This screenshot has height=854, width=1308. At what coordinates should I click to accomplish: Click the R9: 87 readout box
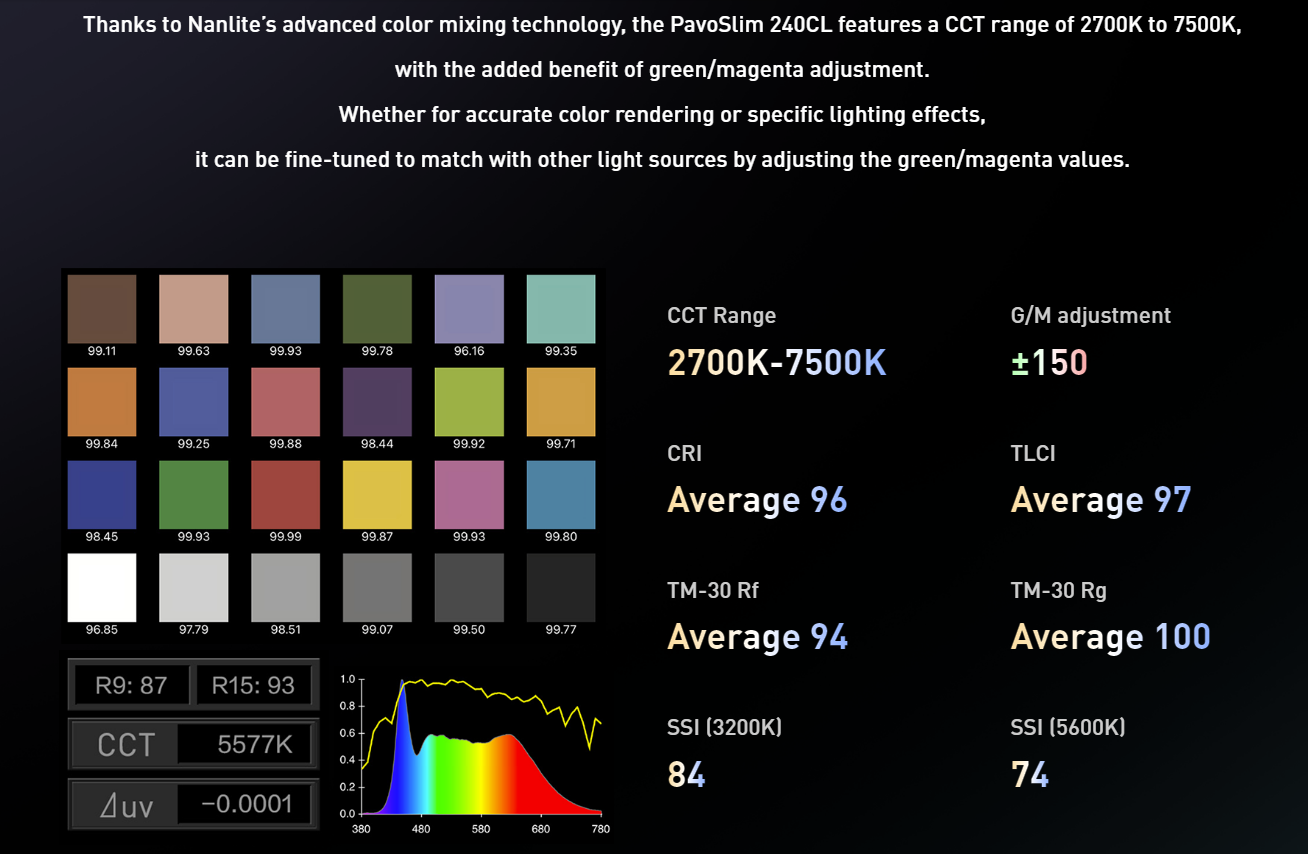pyautogui.click(x=131, y=686)
